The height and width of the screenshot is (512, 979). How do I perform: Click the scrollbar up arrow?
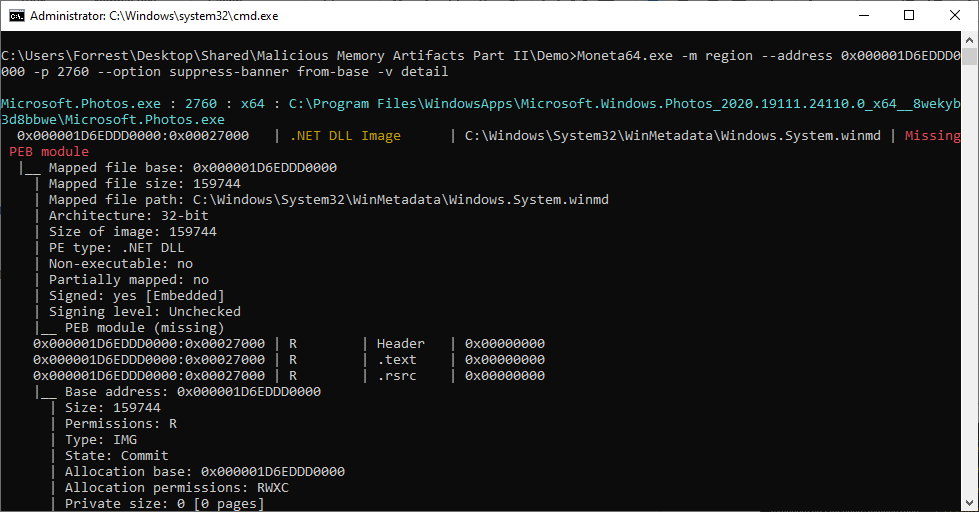pos(969,39)
